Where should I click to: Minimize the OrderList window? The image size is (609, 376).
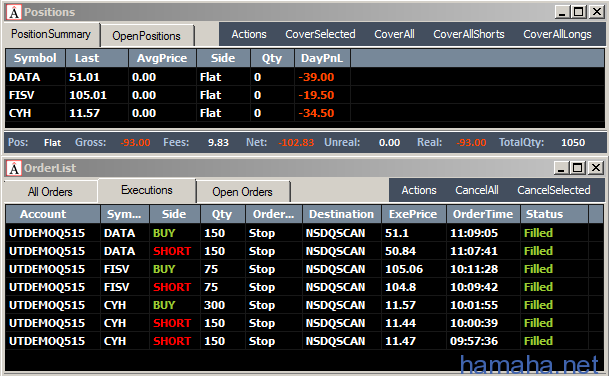pyautogui.click(x=560, y=168)
